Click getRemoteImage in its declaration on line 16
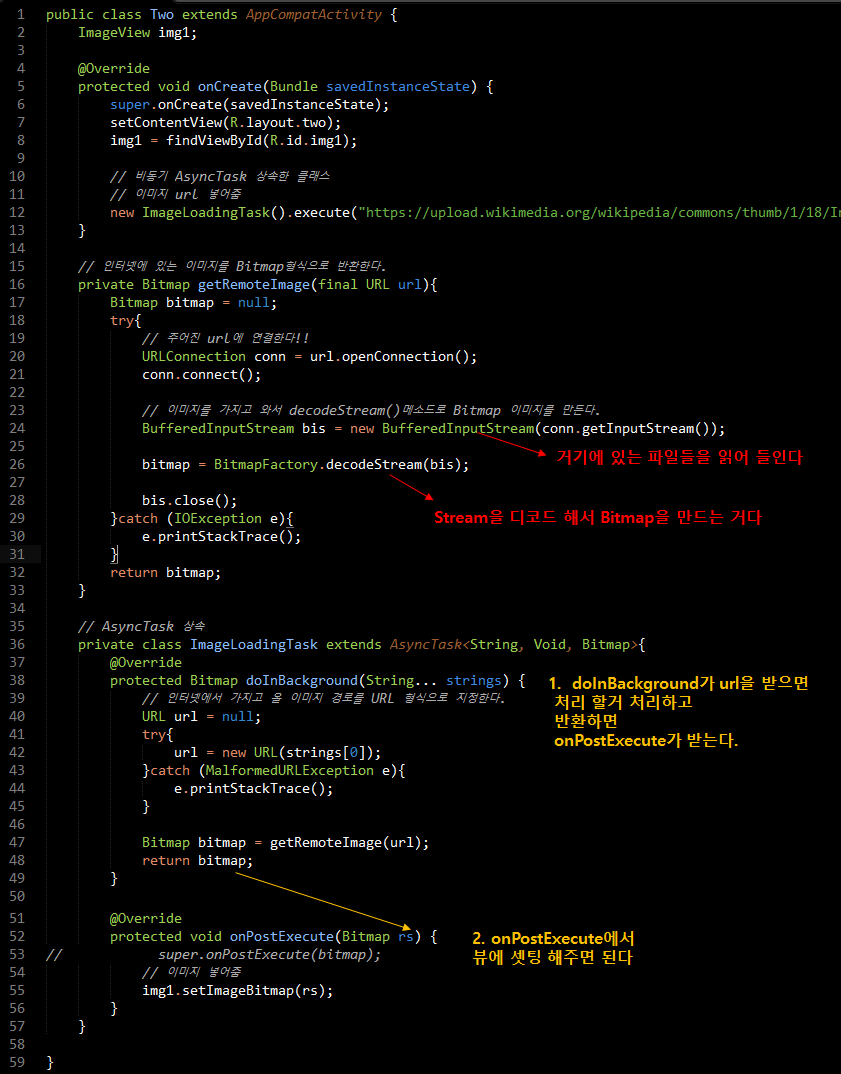Screen dimensions: 841x1074 253,284
